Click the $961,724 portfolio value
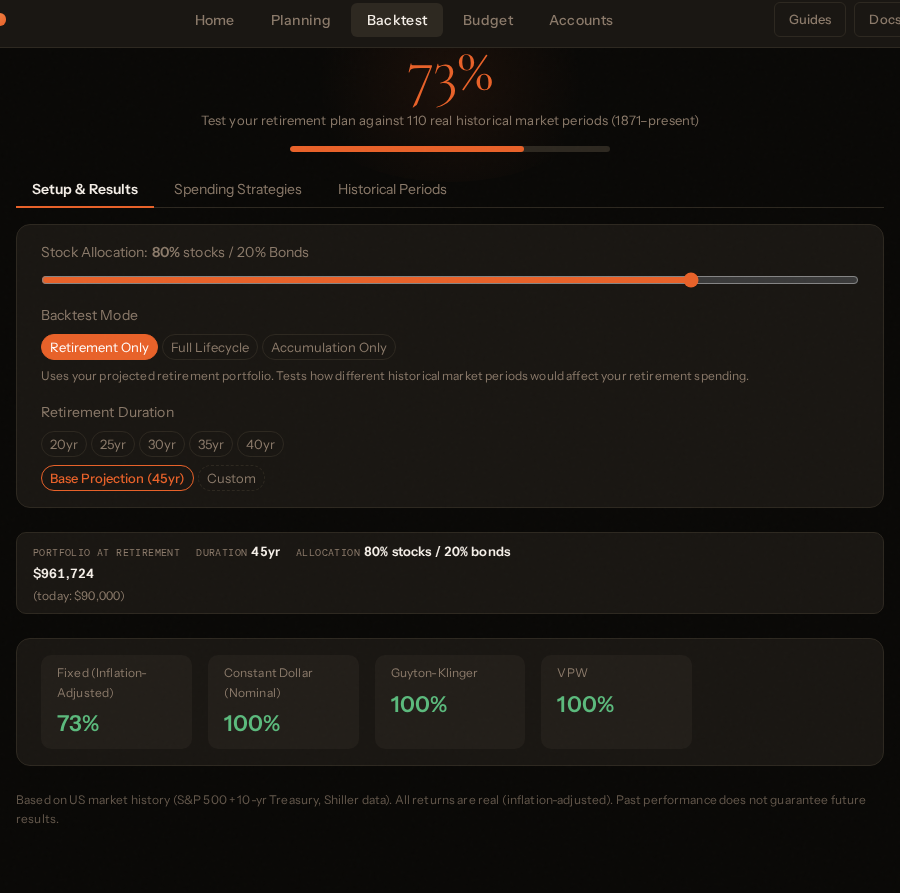 63,573
